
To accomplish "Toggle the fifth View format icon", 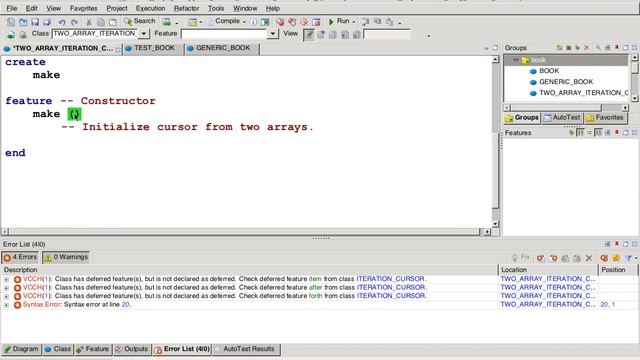I will (356, 35).
